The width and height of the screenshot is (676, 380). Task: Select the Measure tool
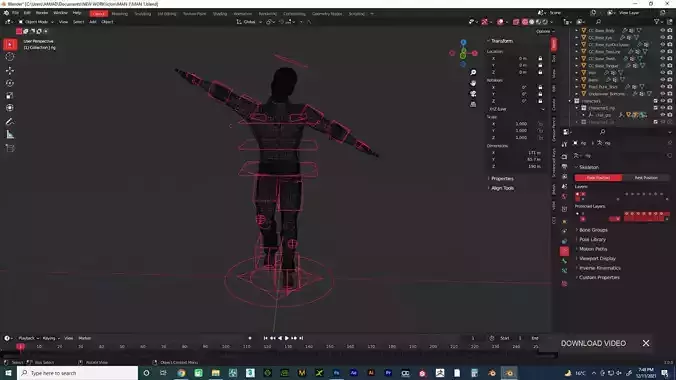pos(10,135)
